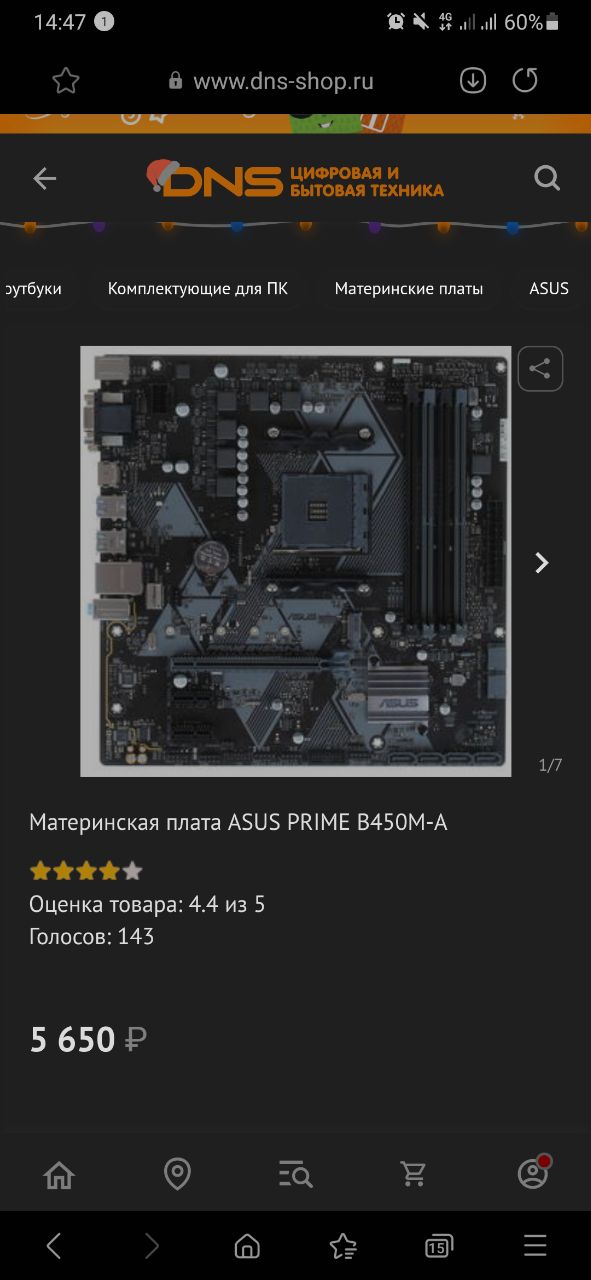This screenshot has height=1280, width=591.
Task: Show next product image with right chevron
Action: 542,563
